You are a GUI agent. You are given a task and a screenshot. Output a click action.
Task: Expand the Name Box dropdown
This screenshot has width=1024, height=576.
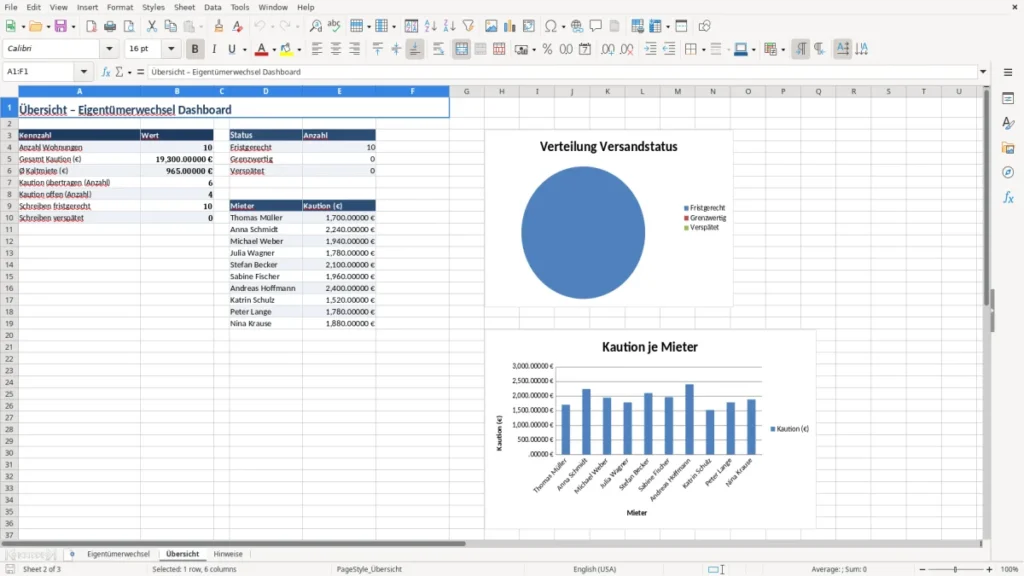[x=84, y=72]
